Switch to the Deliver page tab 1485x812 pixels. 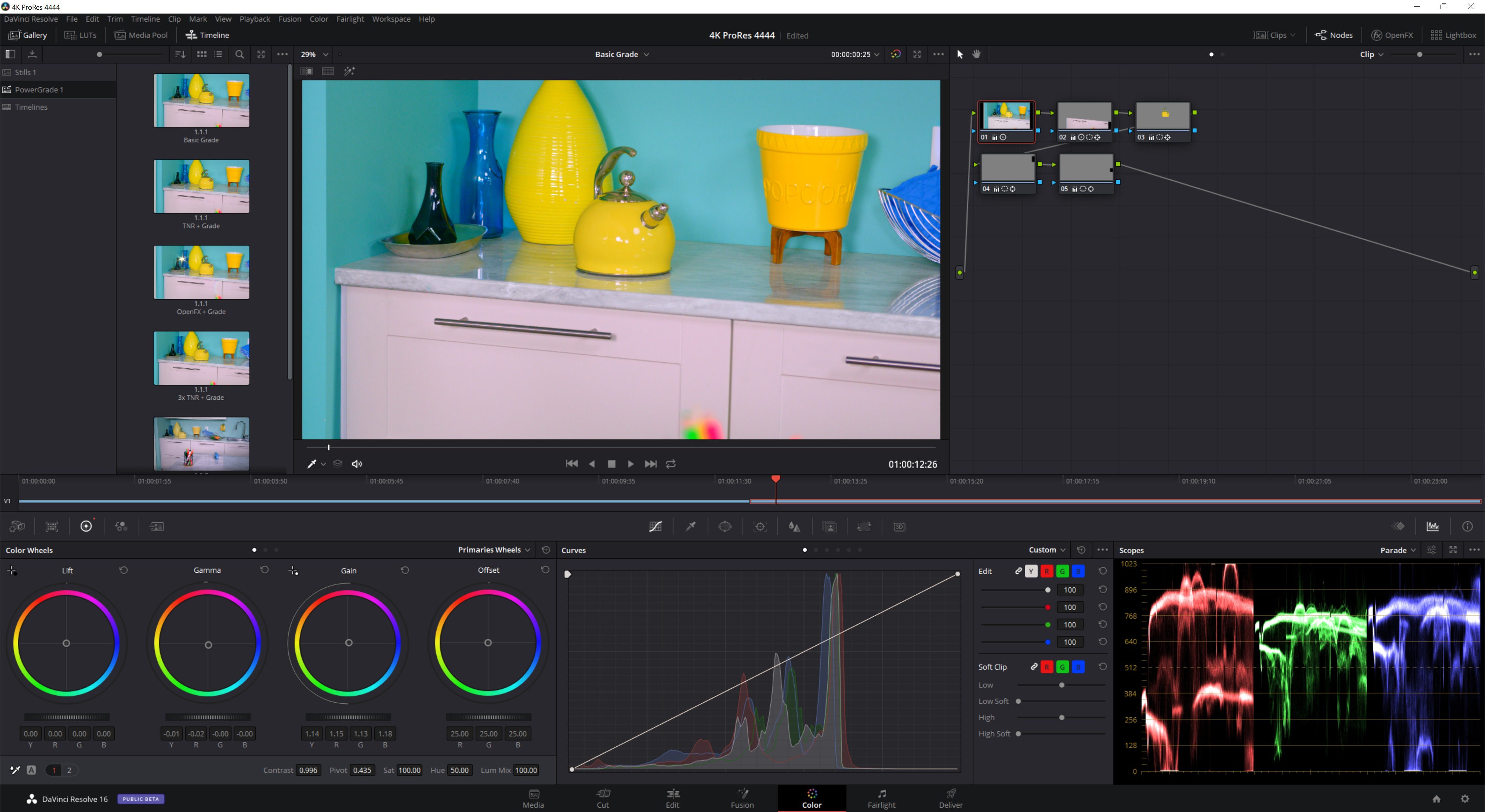951,798
